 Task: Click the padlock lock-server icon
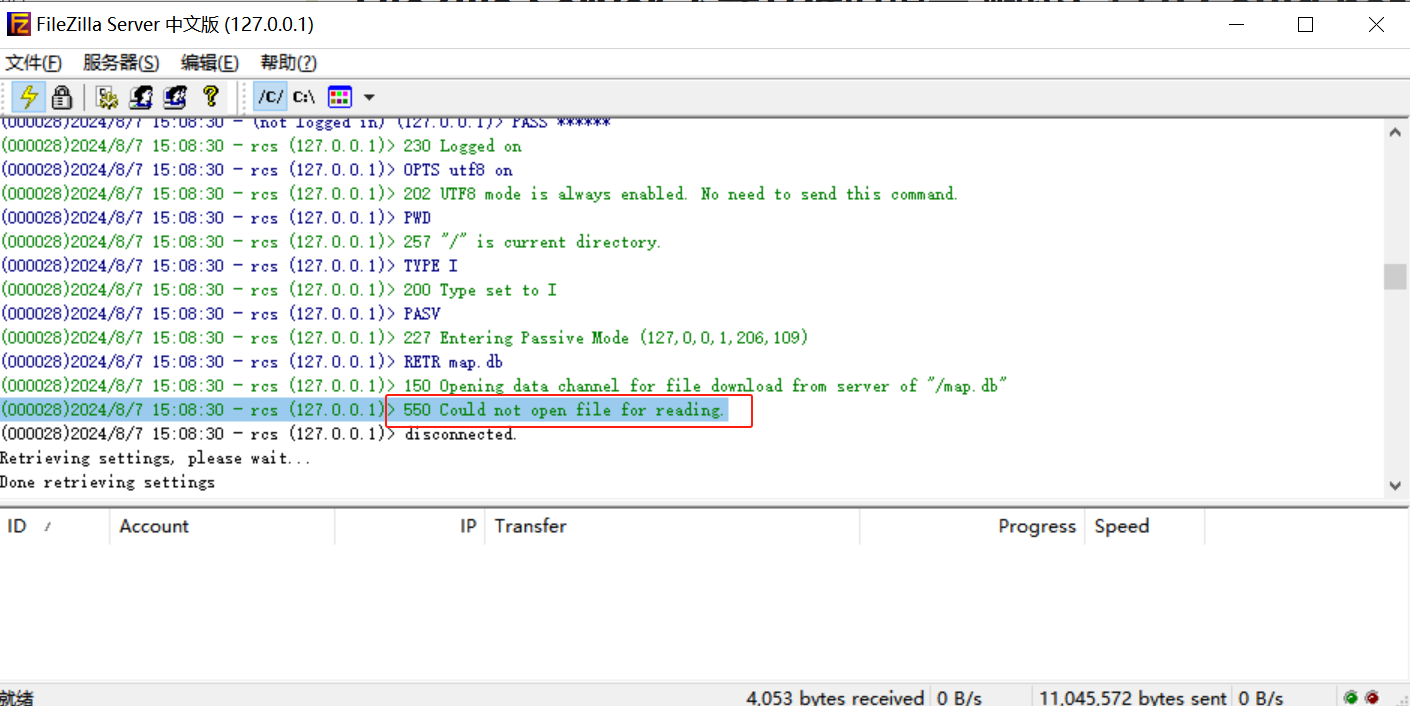point(62,97)
